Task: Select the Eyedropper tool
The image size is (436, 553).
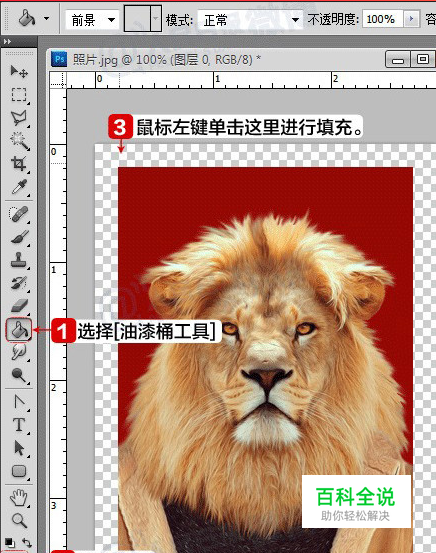Action: pos(19,187)
